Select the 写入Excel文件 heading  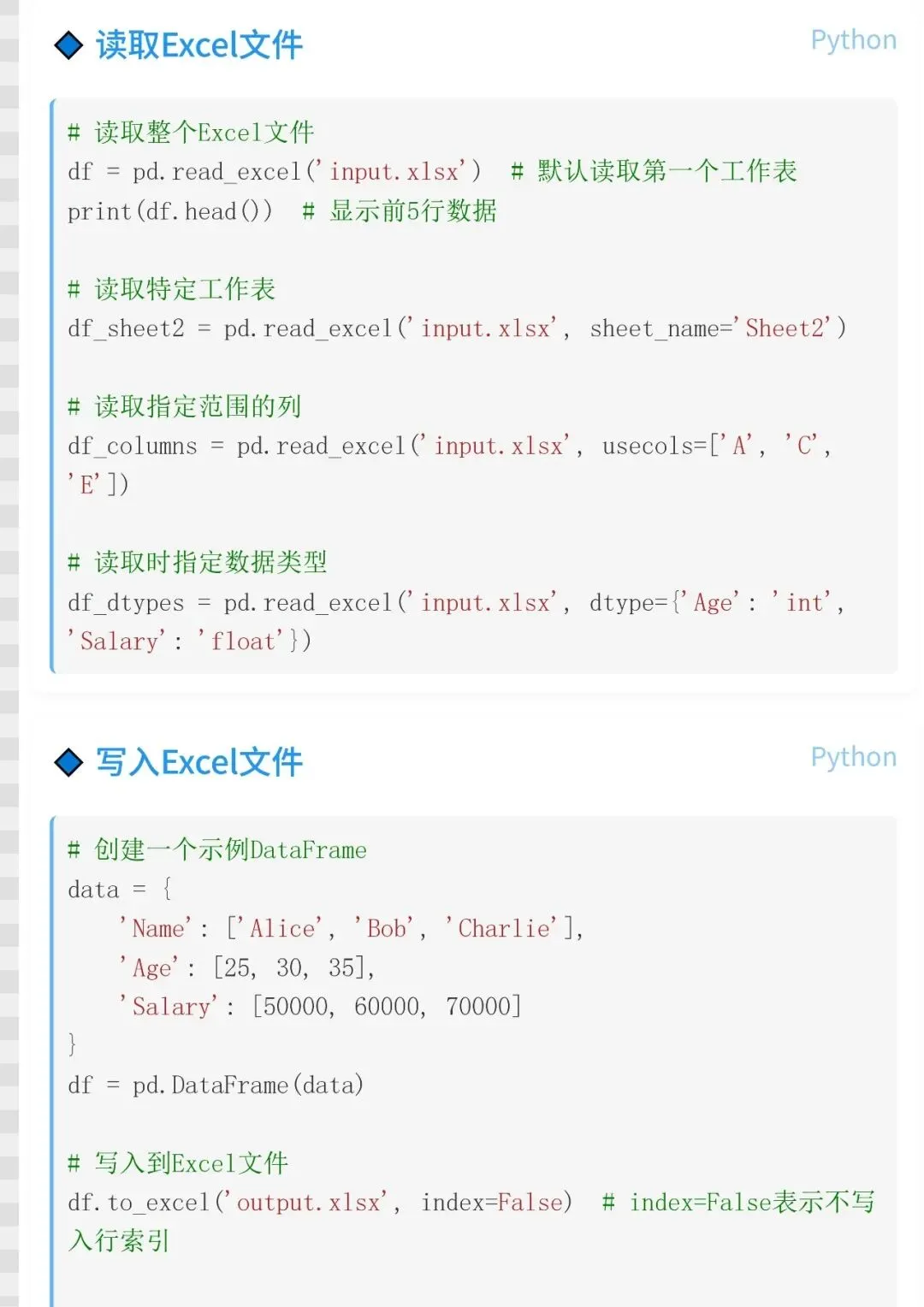199,762
